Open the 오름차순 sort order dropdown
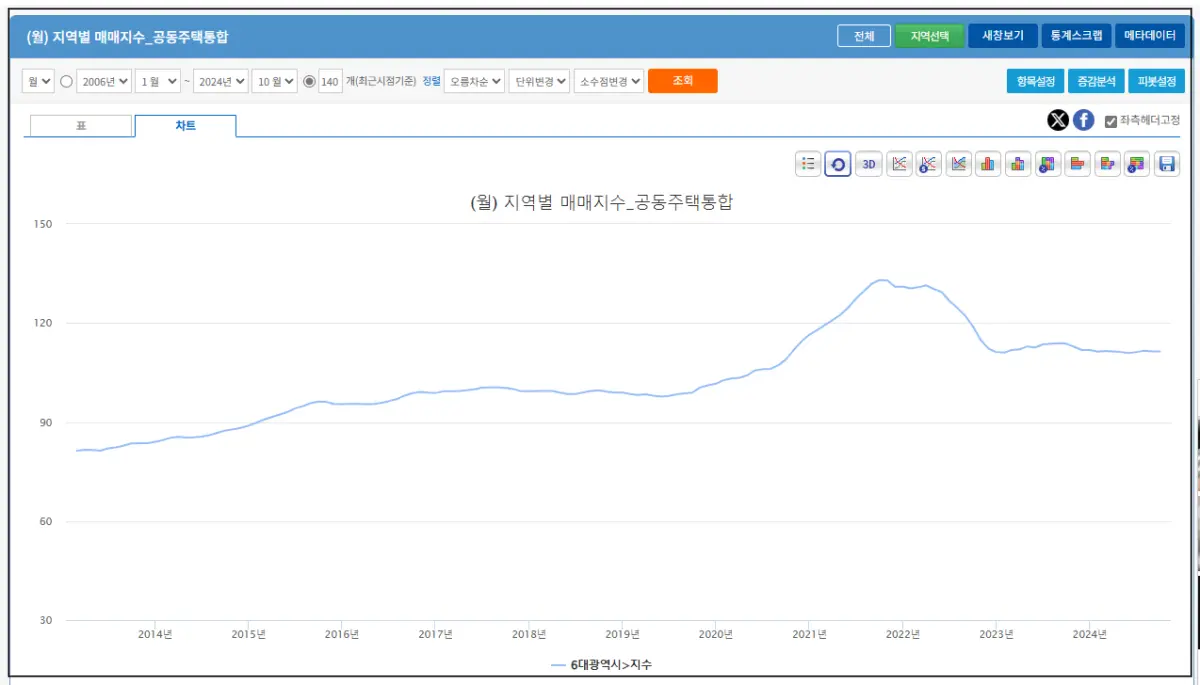Image resolution: width=1200 pixels, height=685 pixels. 477,81
